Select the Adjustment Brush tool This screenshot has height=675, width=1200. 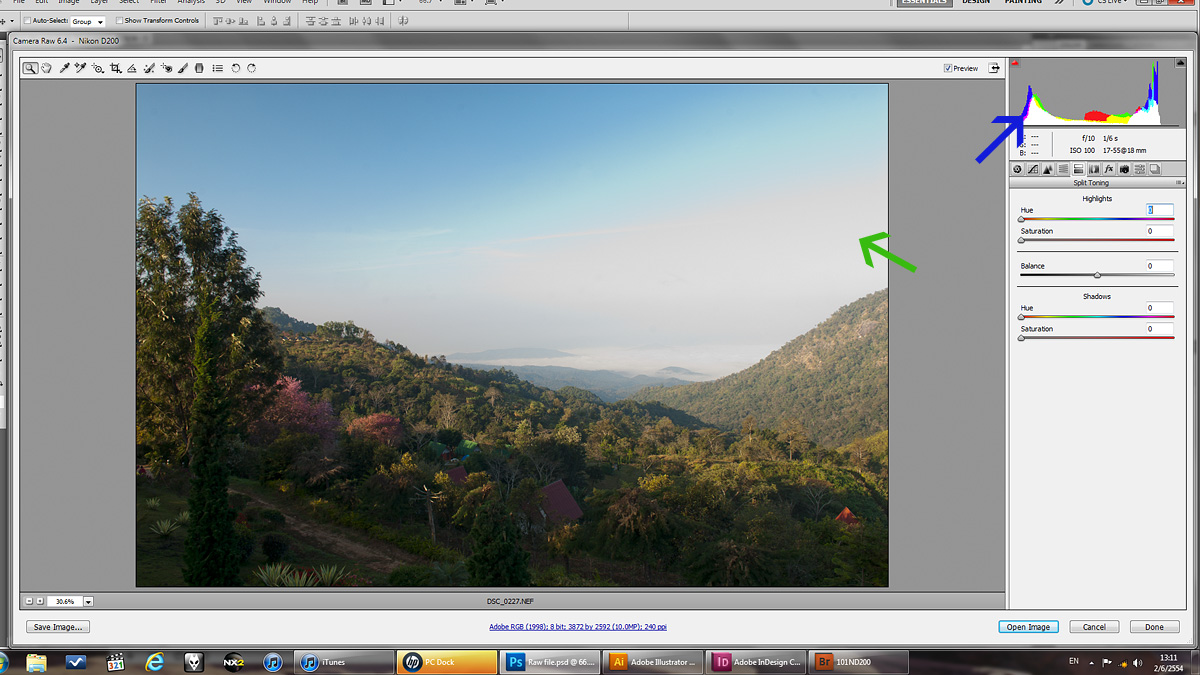coord(183,68)
